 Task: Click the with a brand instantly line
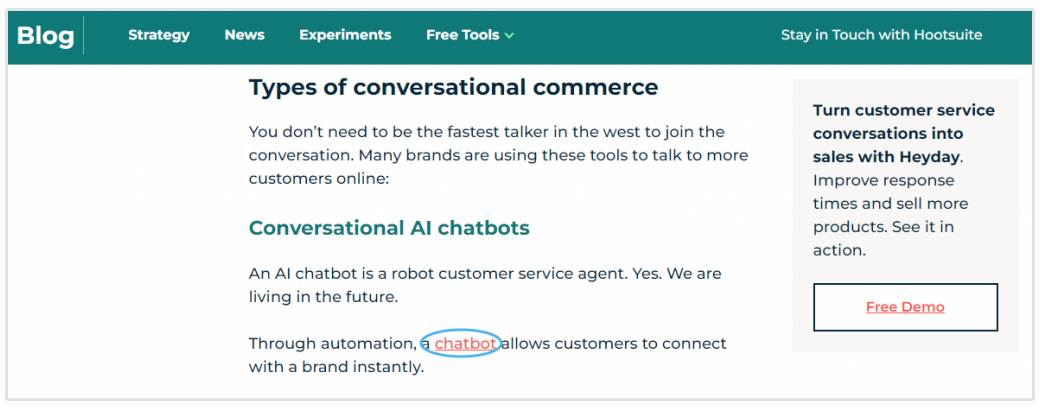click(x=336, y=367)
